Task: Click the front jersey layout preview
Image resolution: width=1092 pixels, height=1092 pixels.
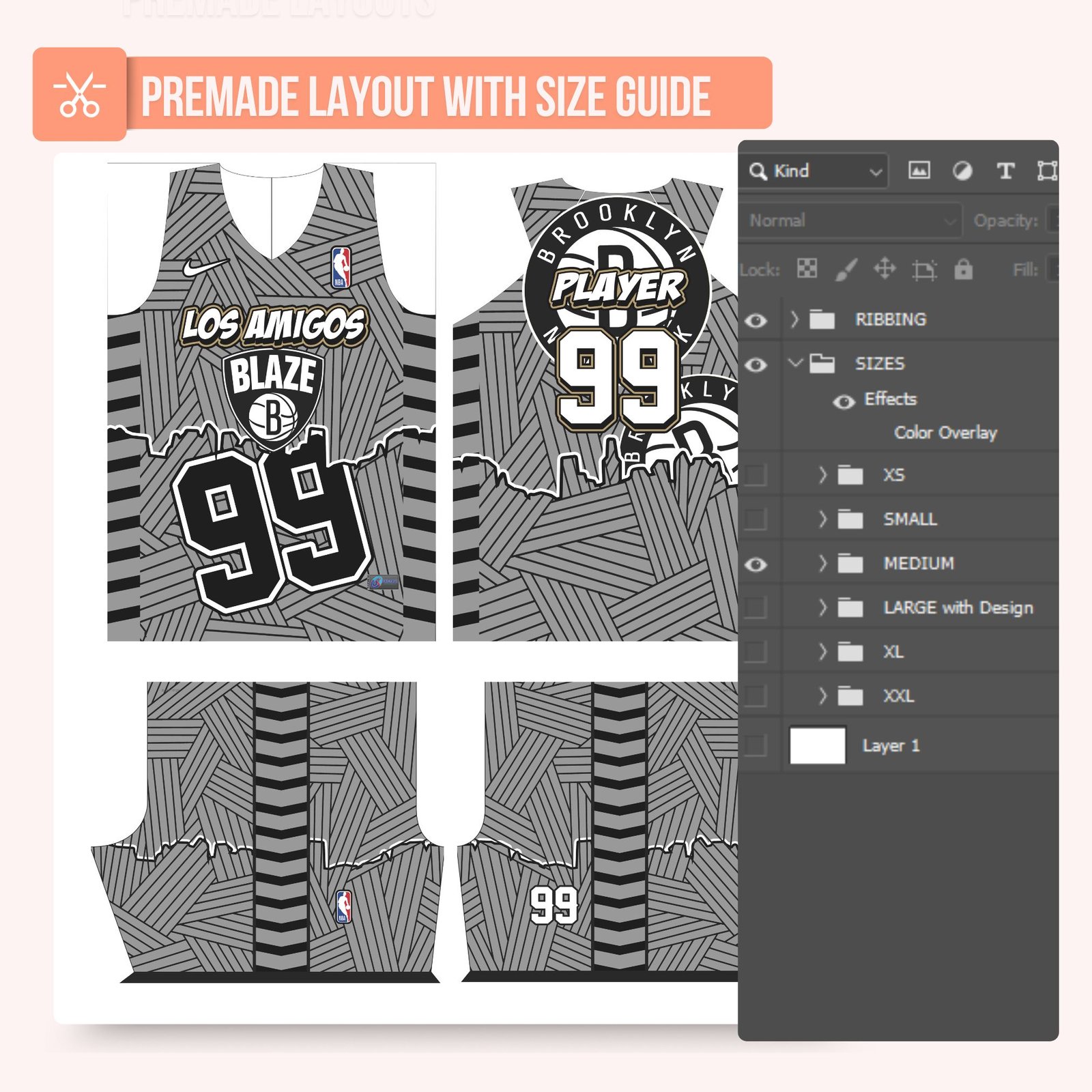Action: coord(272,402)
